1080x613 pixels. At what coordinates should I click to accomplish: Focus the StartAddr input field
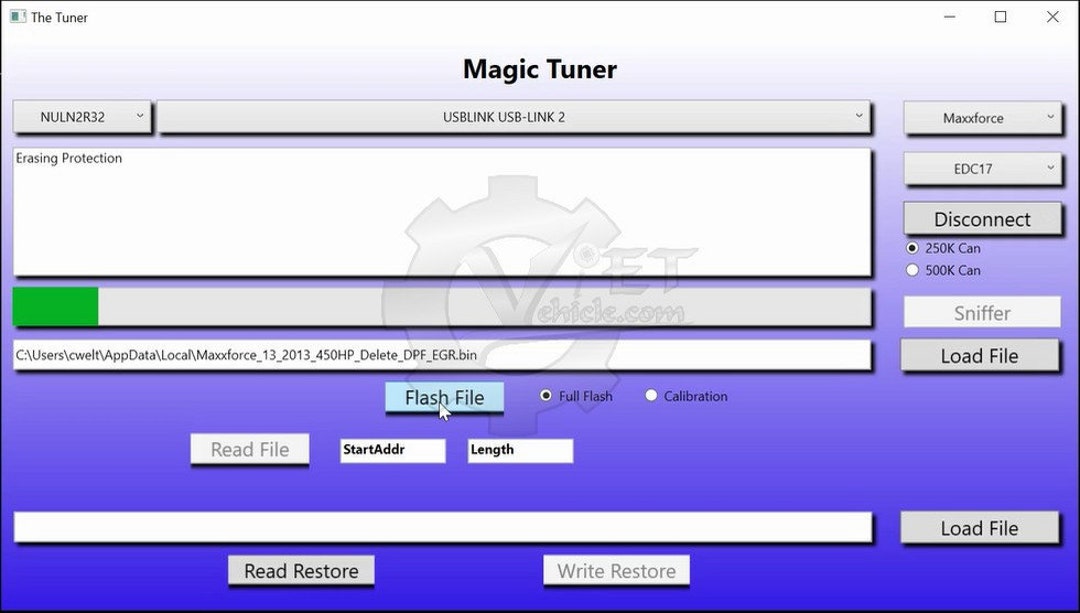393,450
